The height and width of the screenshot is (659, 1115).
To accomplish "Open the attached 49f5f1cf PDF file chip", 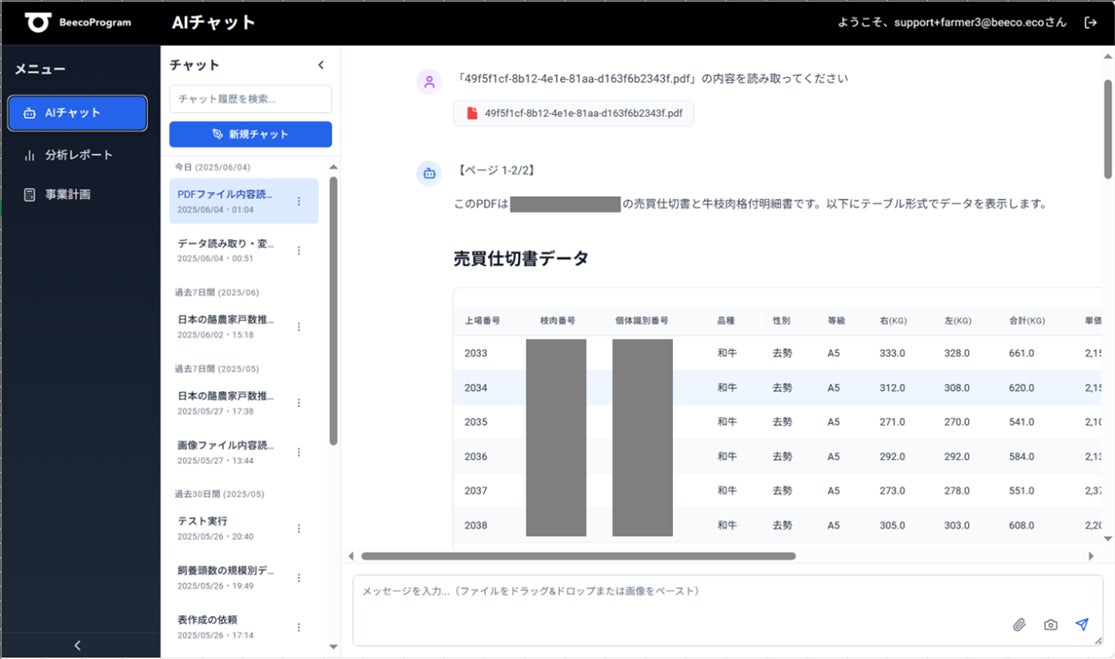I will point(574,113).
